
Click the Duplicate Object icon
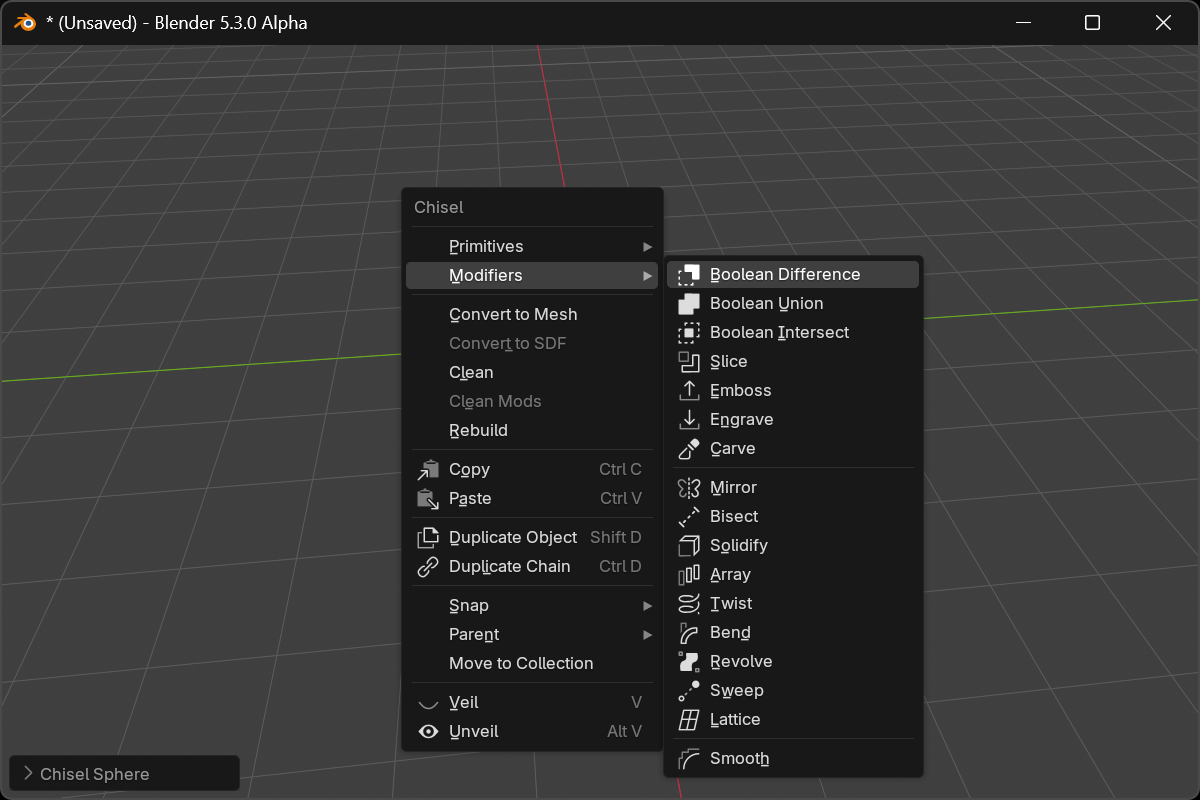point(428,538)
